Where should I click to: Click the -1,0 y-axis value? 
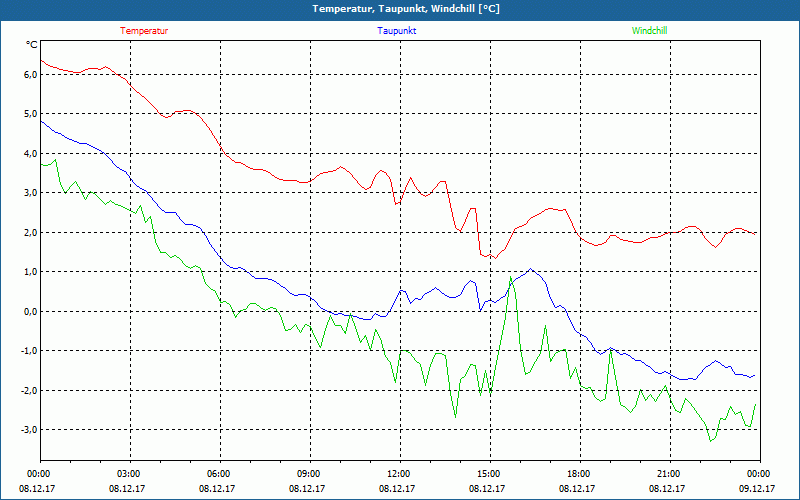[x=29, y=351]
